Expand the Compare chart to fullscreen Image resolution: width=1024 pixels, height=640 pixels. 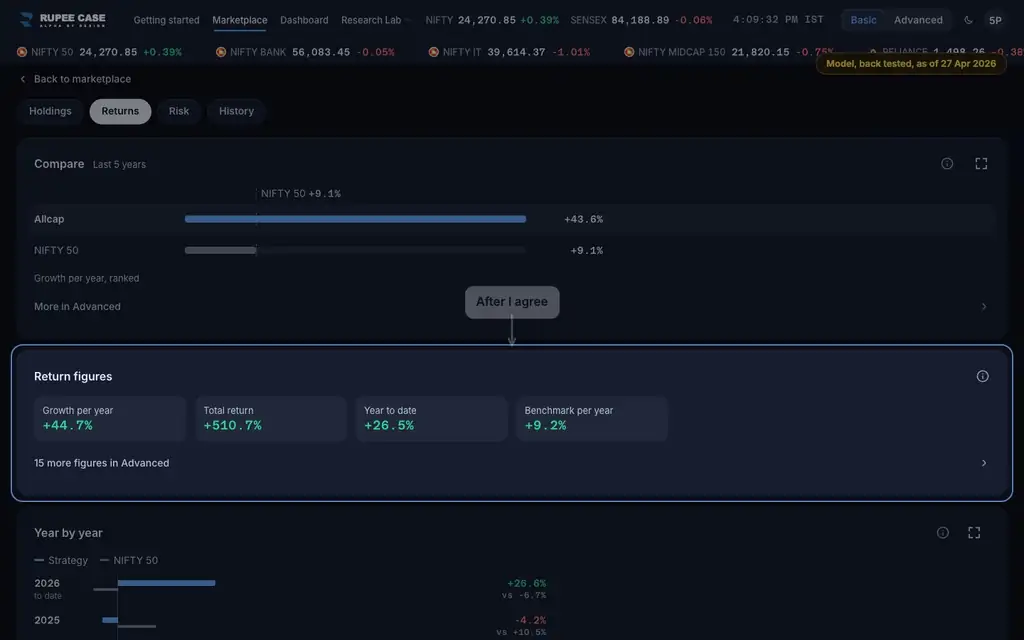tap(981, 164)
